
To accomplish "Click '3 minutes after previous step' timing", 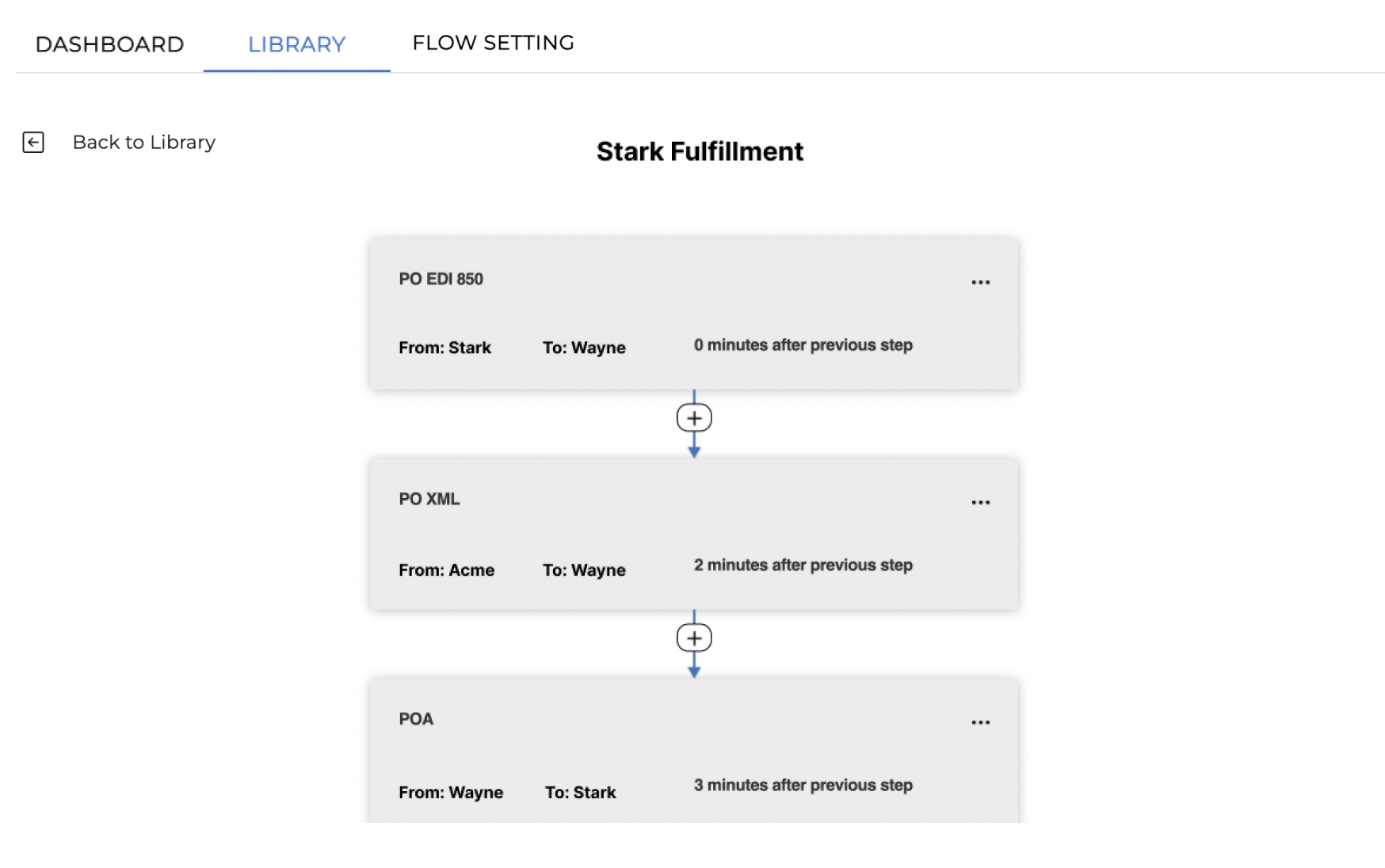I will (803, 786).
